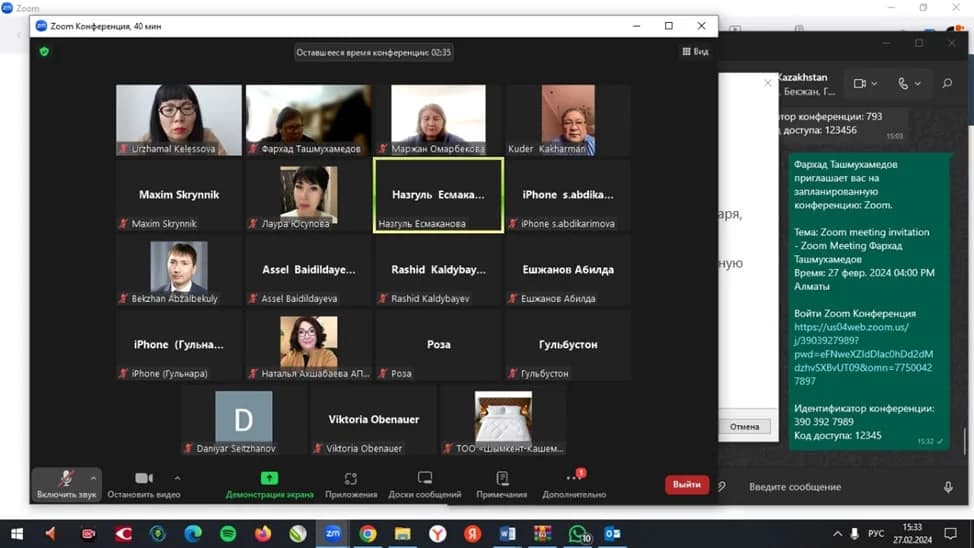Image resolution: width=974 pixels, height=548 pixels.
Task: Select Viktoria Obenauer participant tile
Action: [373, 420]
